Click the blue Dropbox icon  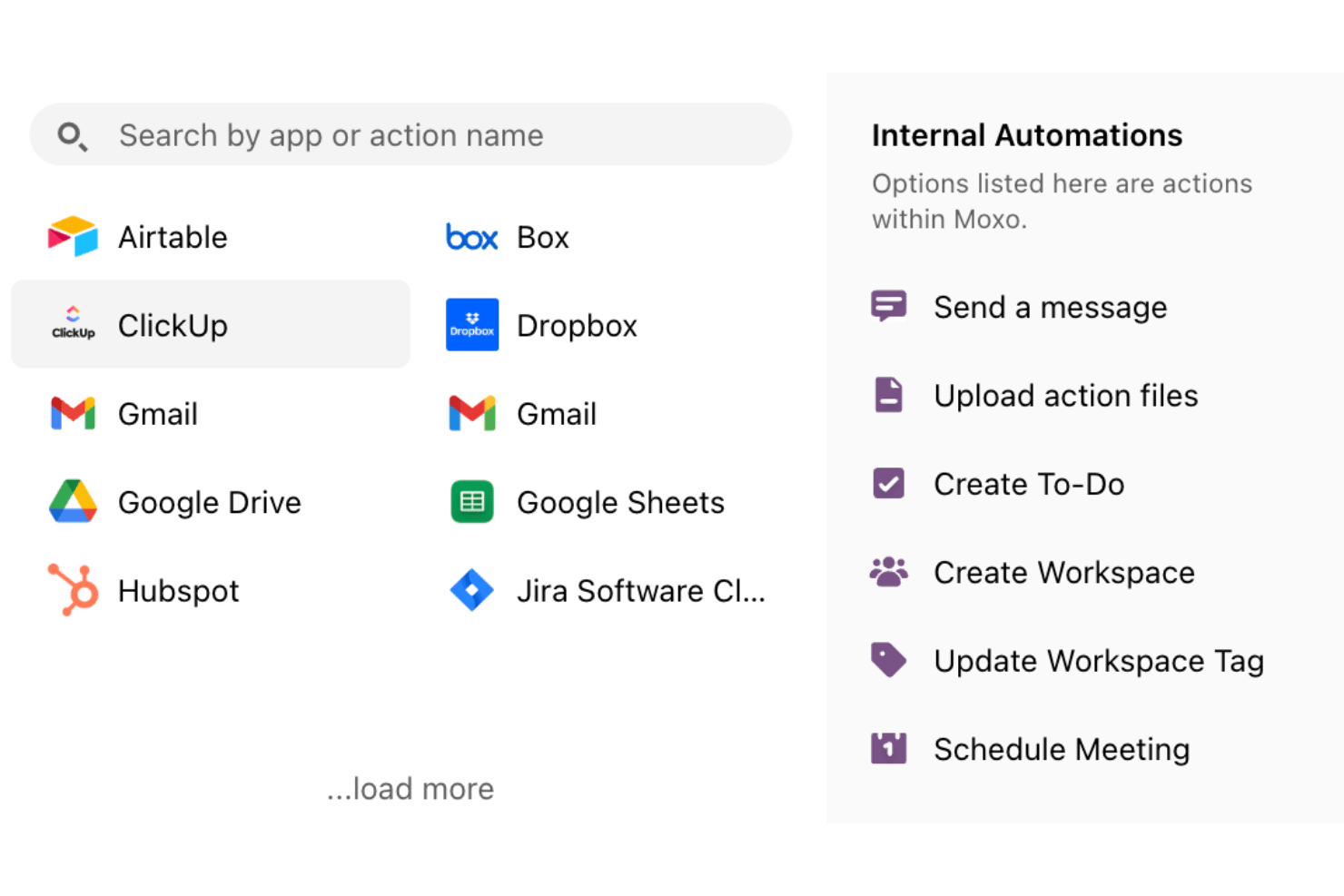(472, 325)
